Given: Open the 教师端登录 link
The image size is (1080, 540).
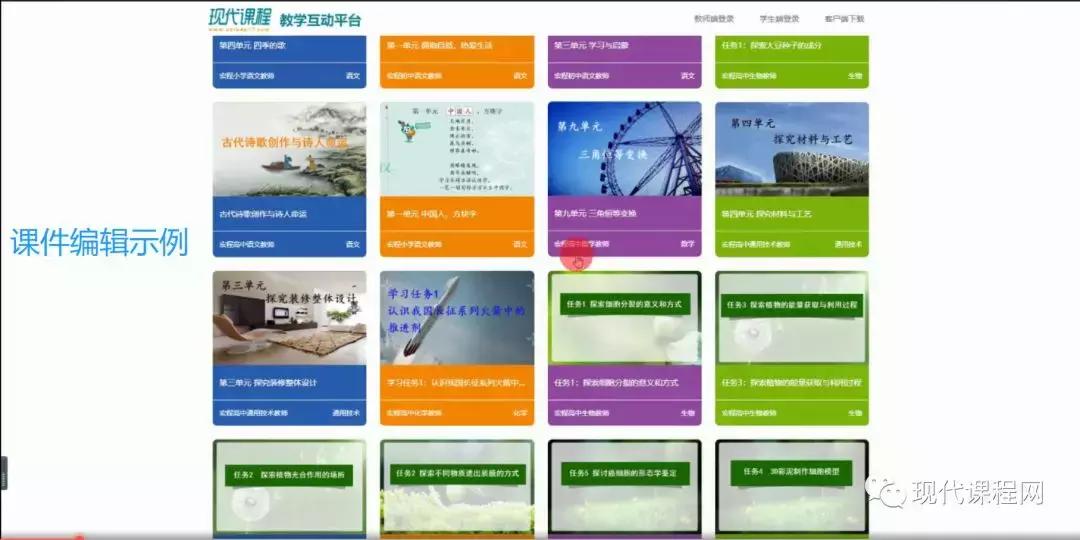Looking at the screenshot, I should click(x=714, y=19).
